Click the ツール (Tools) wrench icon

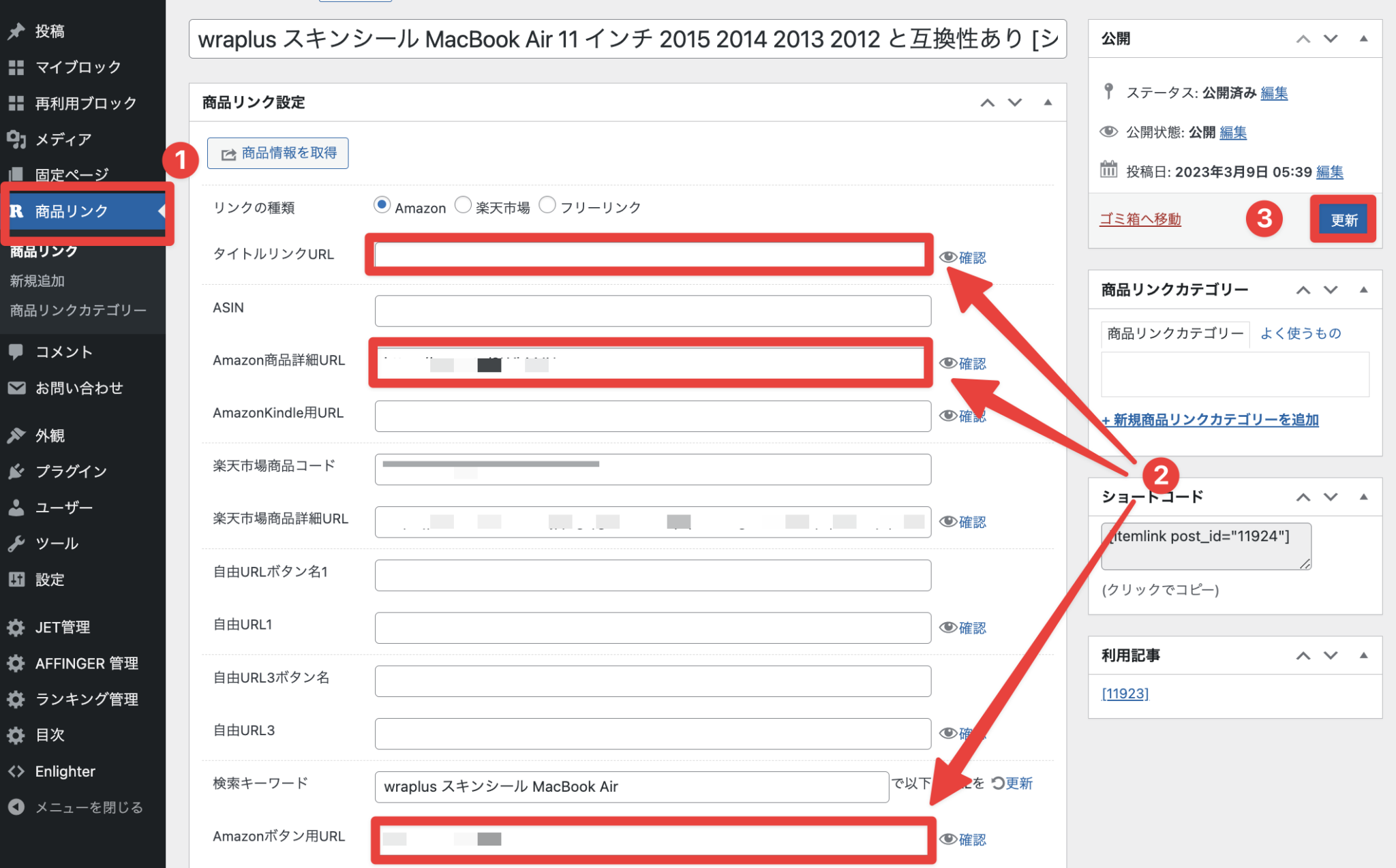[x=16, y=543]
